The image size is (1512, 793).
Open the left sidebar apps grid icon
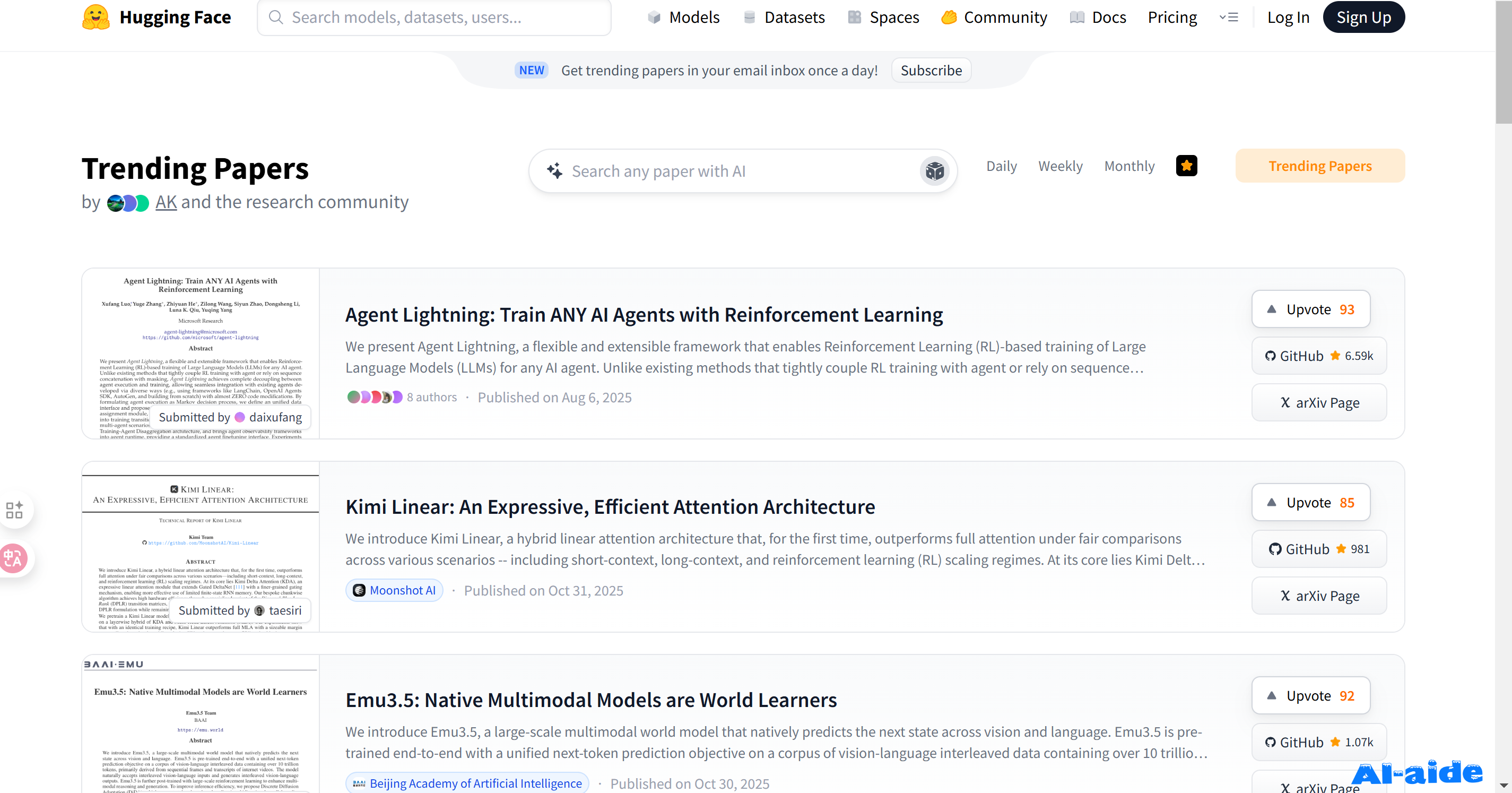tap(14, 509)
